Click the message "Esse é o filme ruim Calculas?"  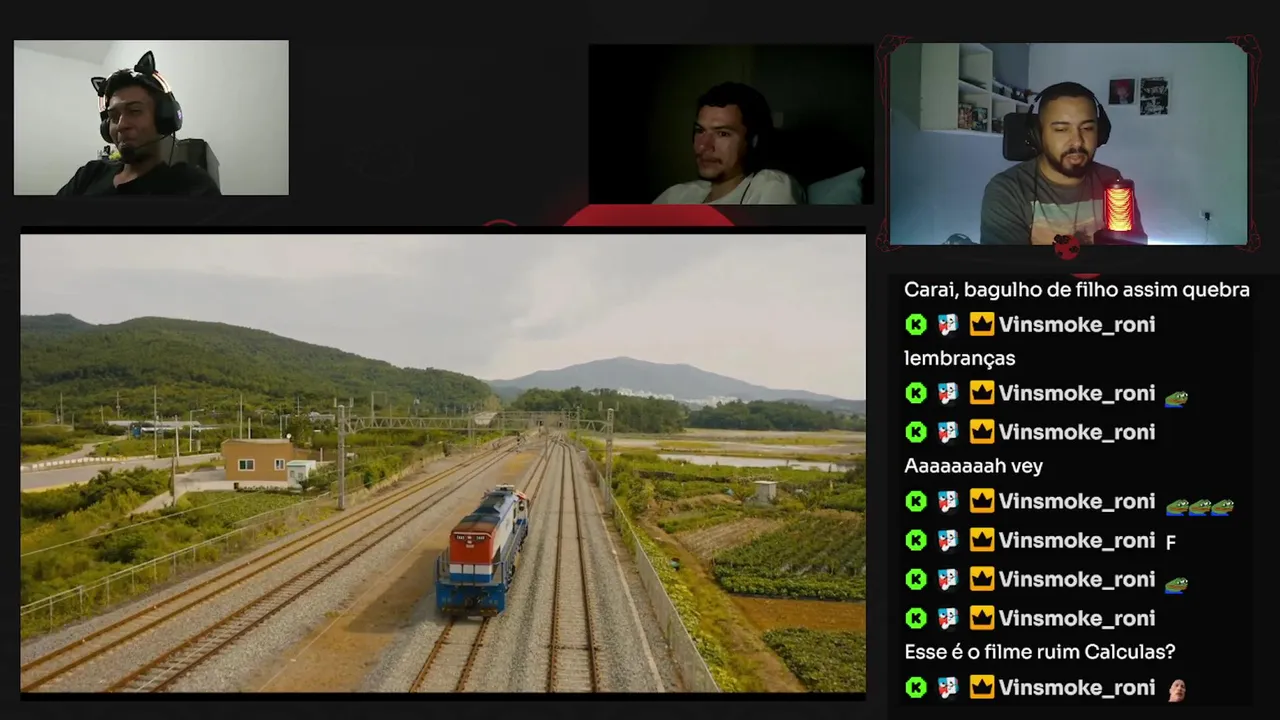(x=1040, y=652)
